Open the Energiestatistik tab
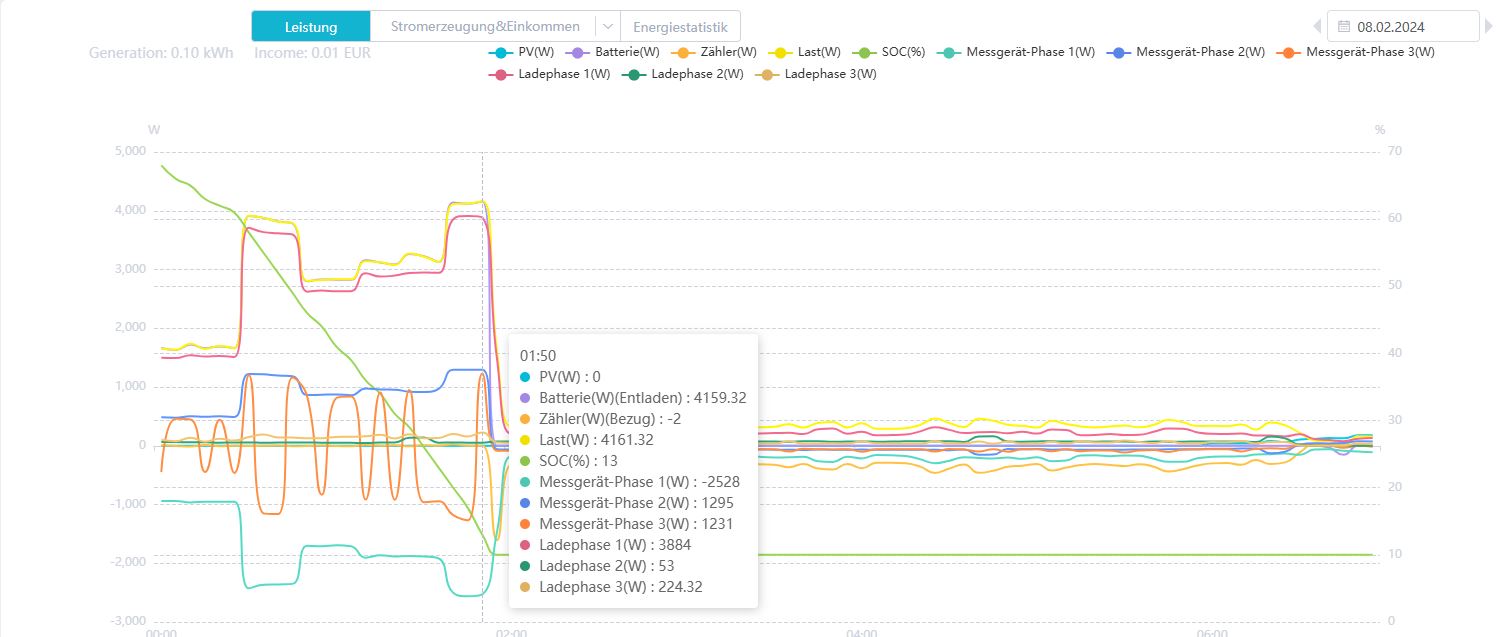This screenshot has width=1499, height=637. pos(680,27)
